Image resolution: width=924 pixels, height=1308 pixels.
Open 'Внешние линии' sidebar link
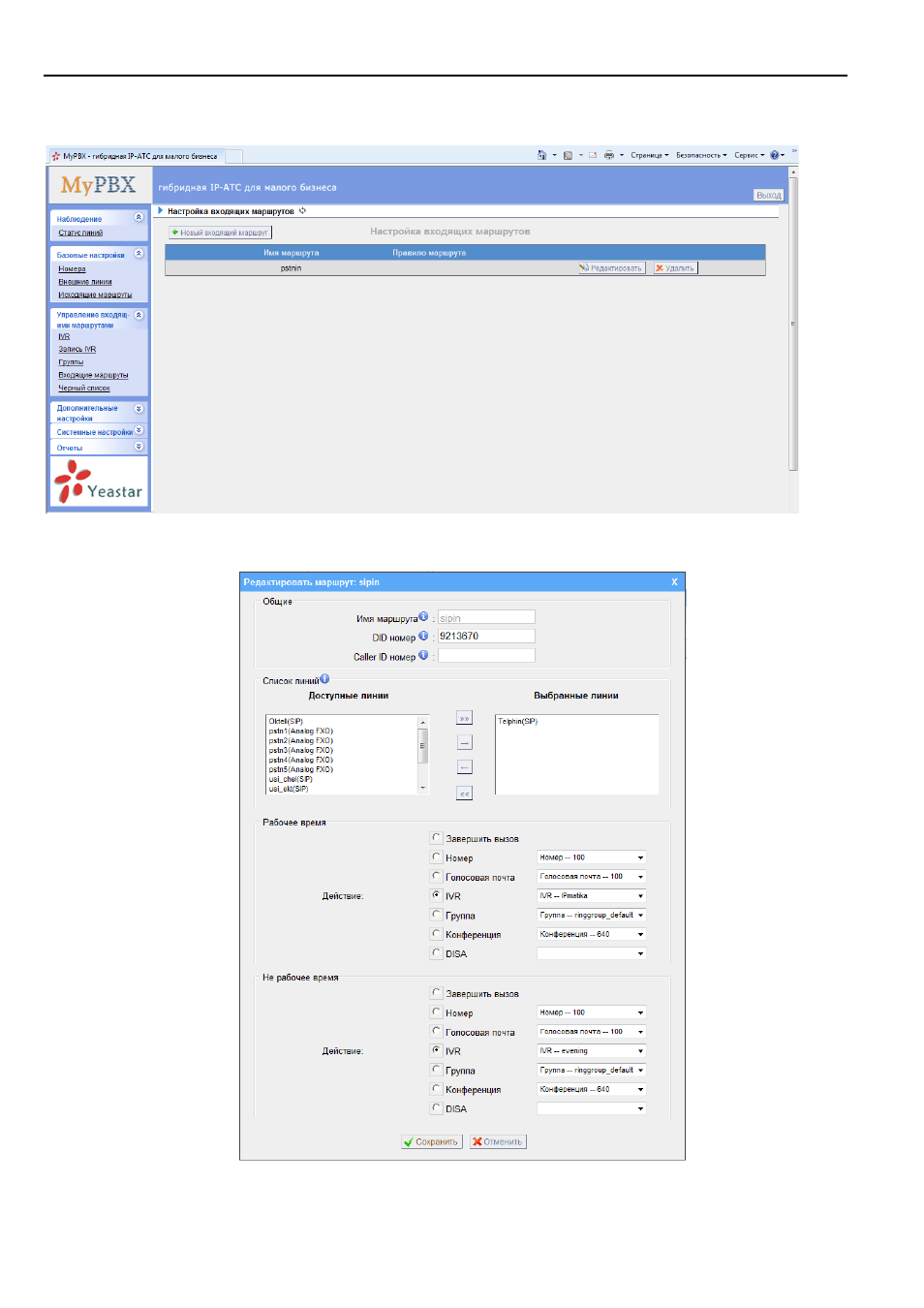pos(85,282)
